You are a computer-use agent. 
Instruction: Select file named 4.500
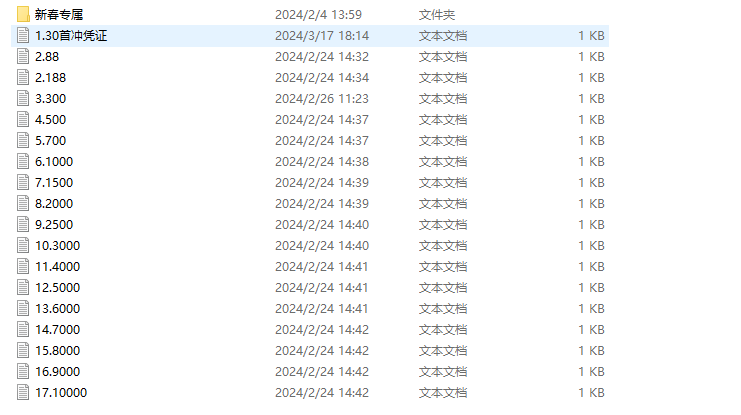point(51,120)
